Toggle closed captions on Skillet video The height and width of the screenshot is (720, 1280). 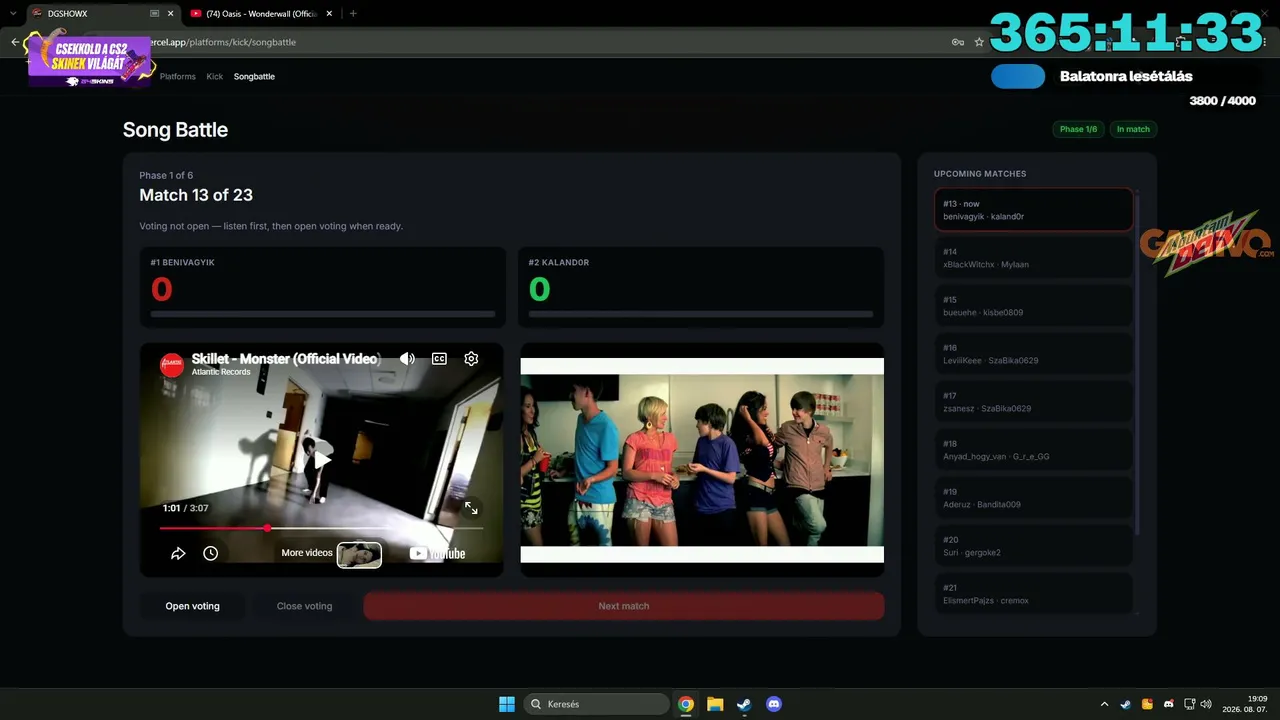pyautogui.click(x=439, y=358)
